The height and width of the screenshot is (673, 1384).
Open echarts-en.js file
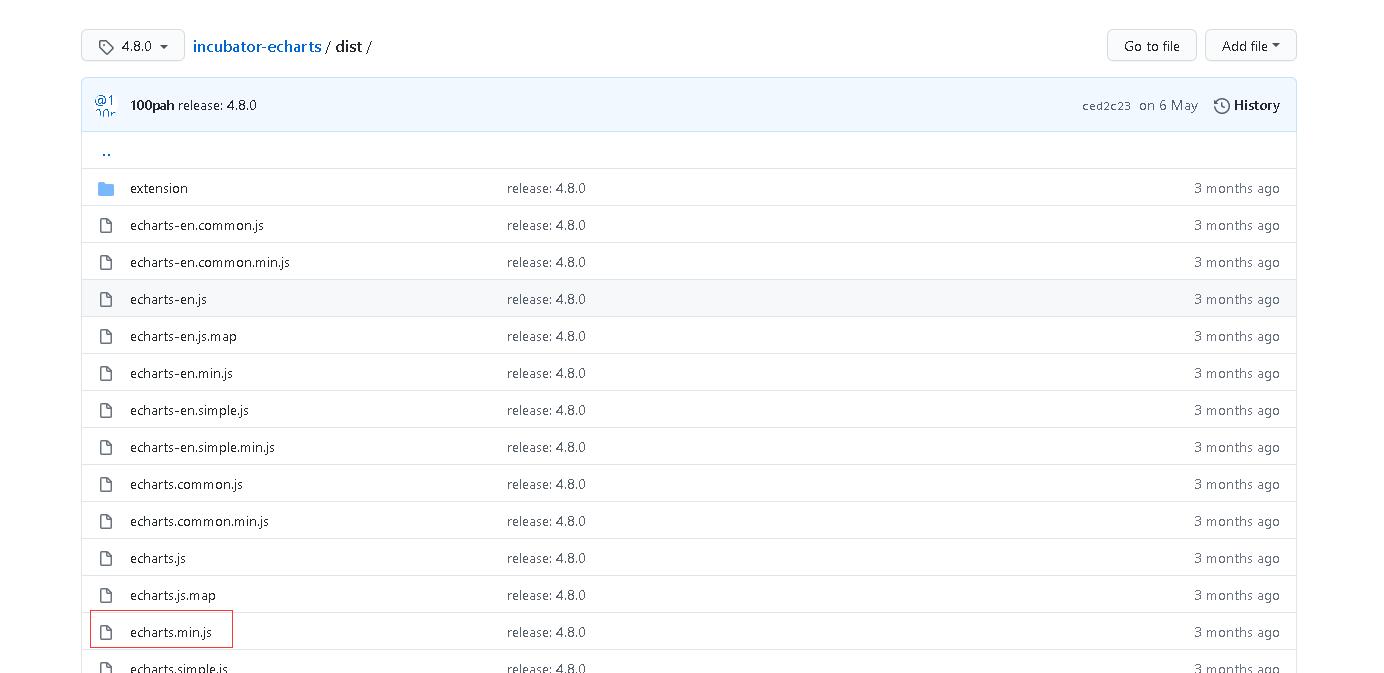click(x=168, y=299)
